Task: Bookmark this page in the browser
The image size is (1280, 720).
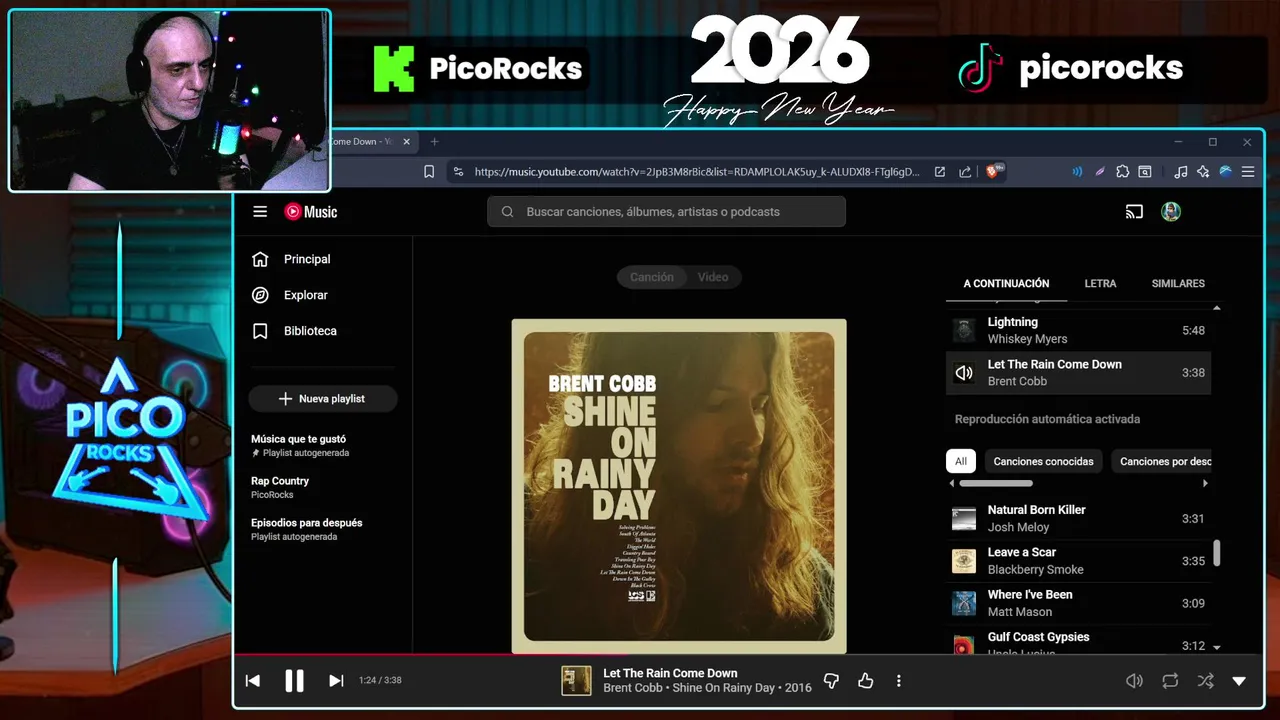Action: click(429, 172)
